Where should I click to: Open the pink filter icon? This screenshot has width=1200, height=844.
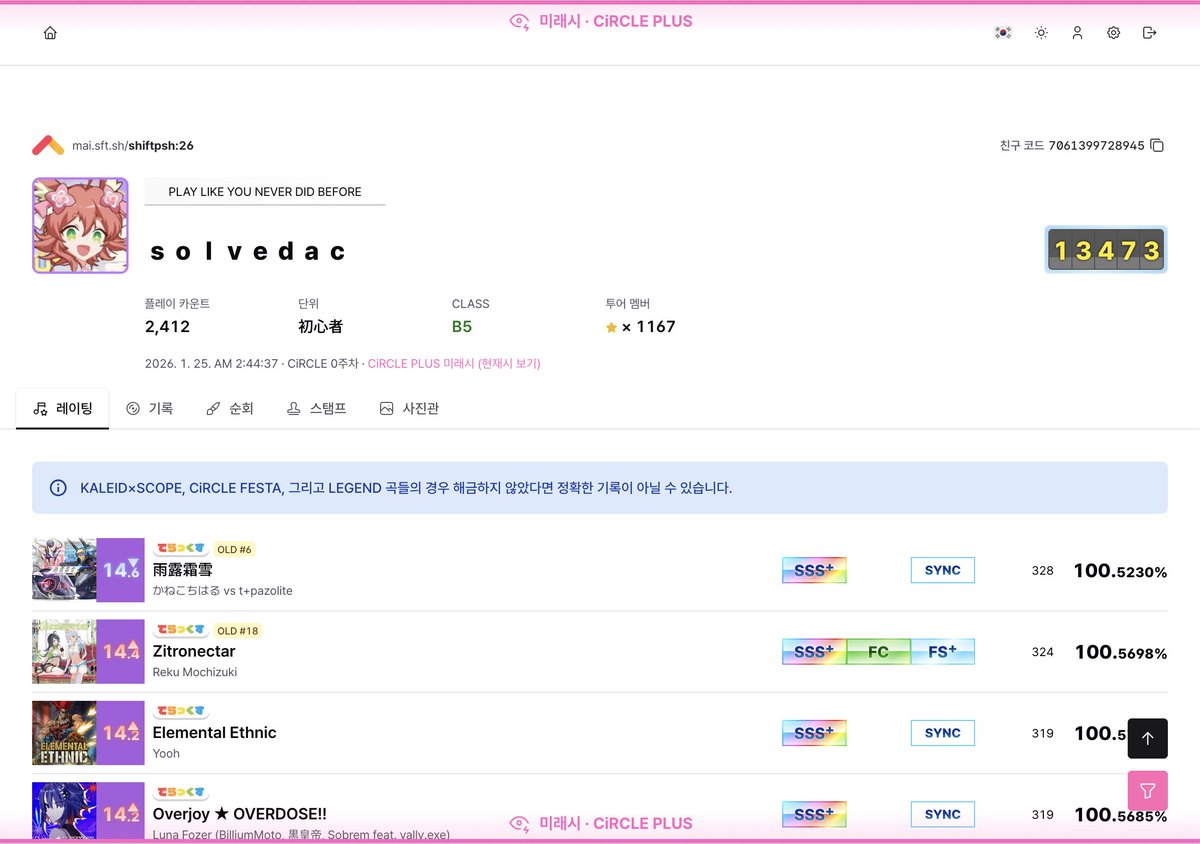[x=1147, y=790]
